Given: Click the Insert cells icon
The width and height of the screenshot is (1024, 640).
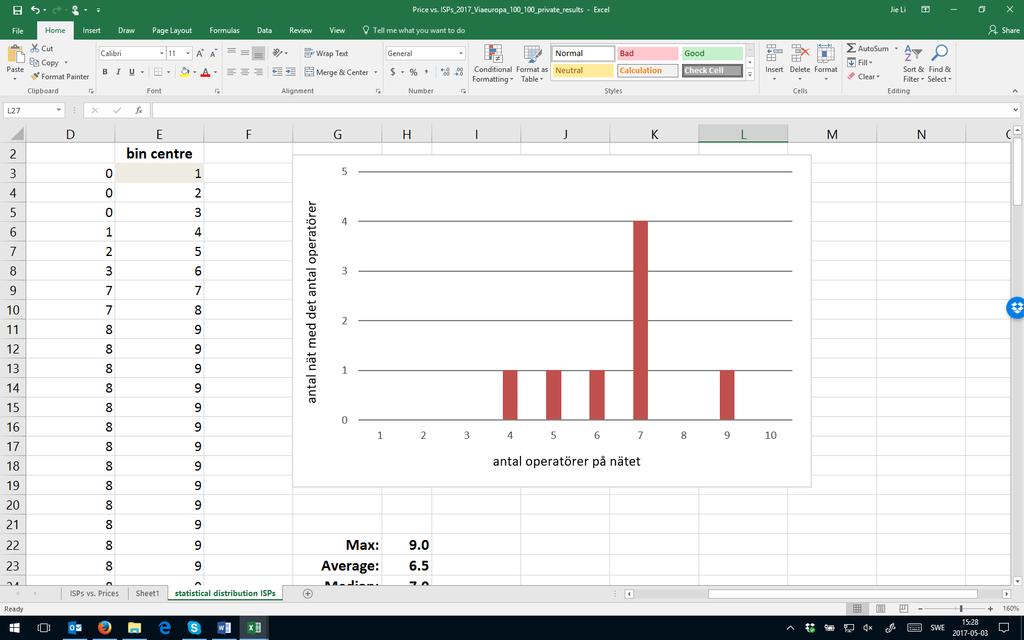Looking at the screenshot, I should click(774, 56).
